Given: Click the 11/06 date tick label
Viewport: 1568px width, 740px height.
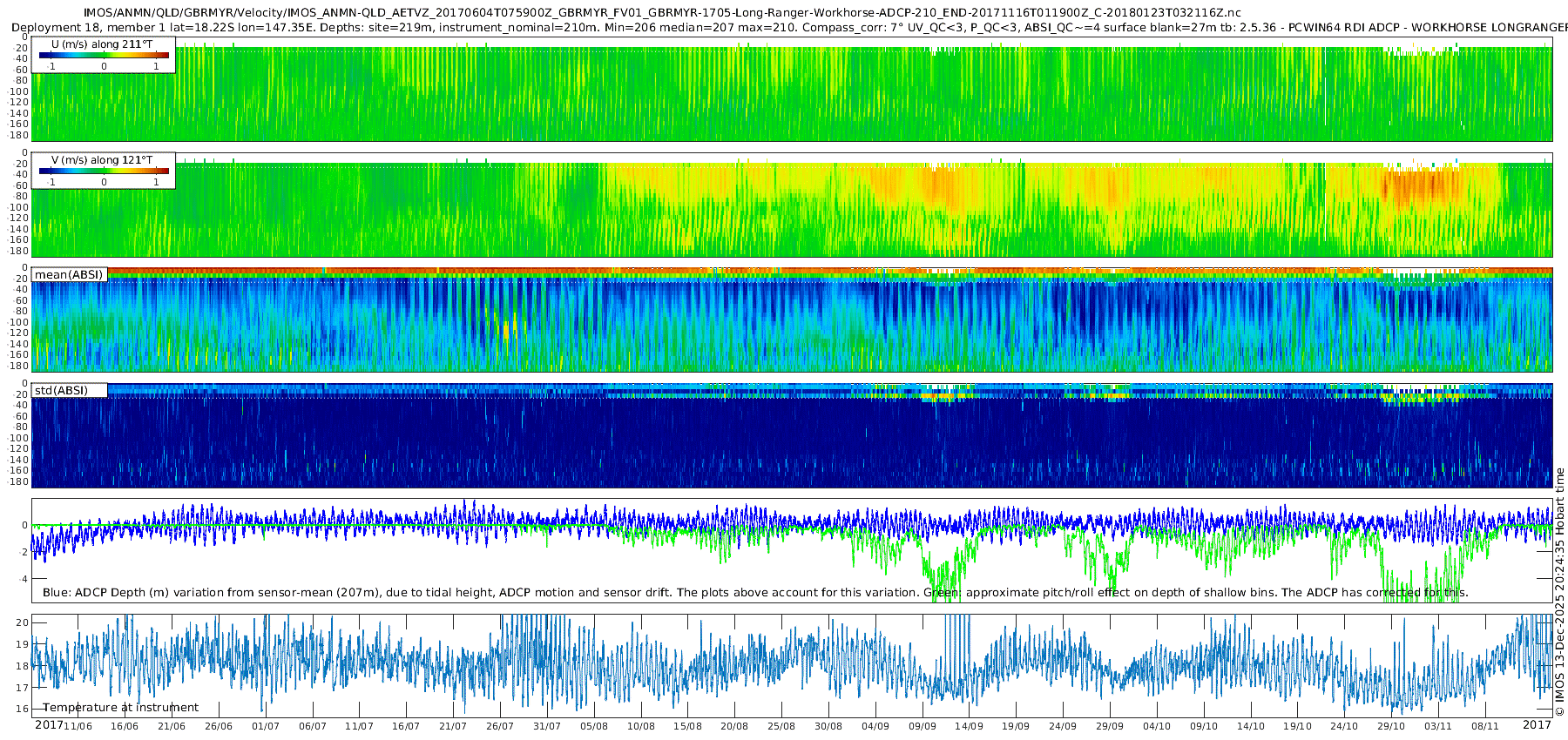Looking at the screenshot, I should tap(78, 726).
